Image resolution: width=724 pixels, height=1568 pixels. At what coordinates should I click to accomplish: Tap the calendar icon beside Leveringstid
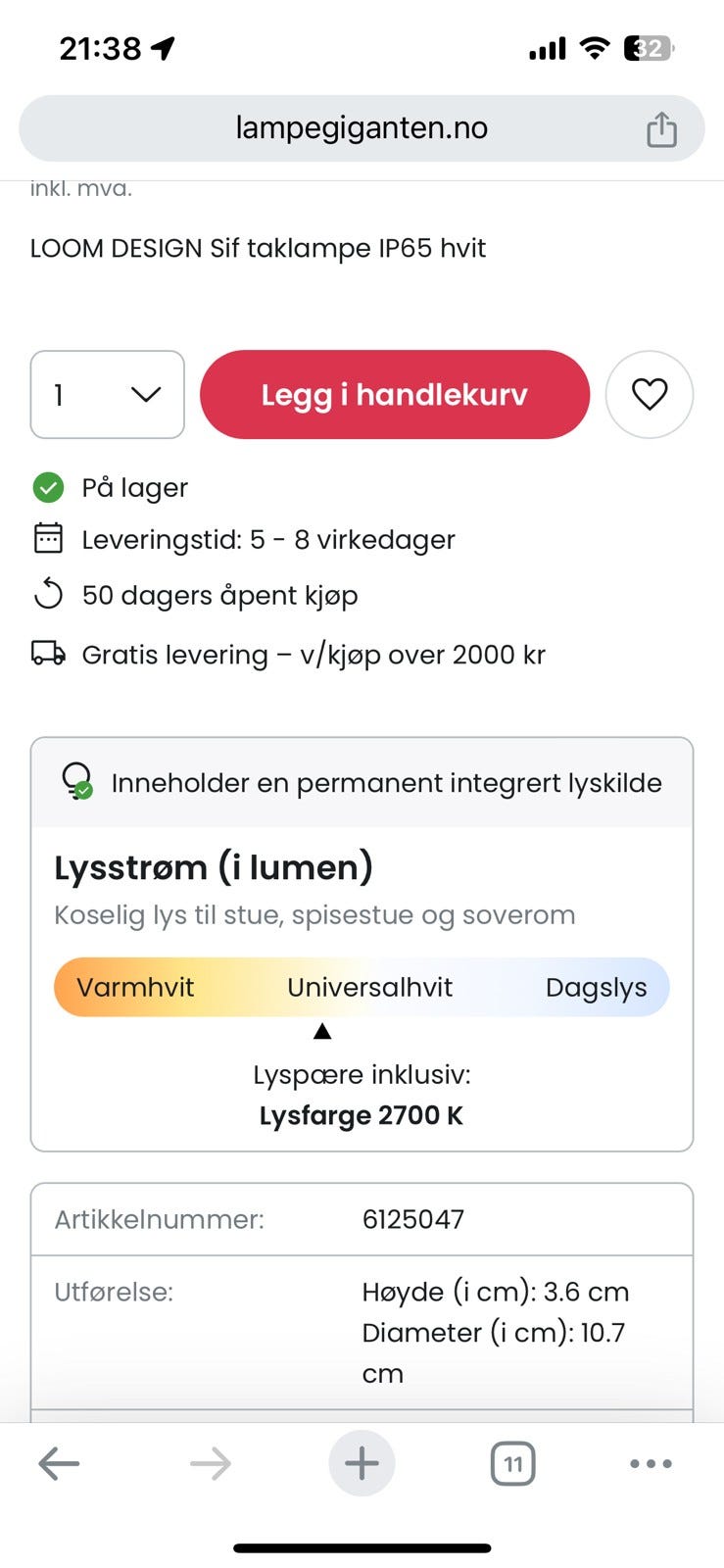(x=48, y=538)
